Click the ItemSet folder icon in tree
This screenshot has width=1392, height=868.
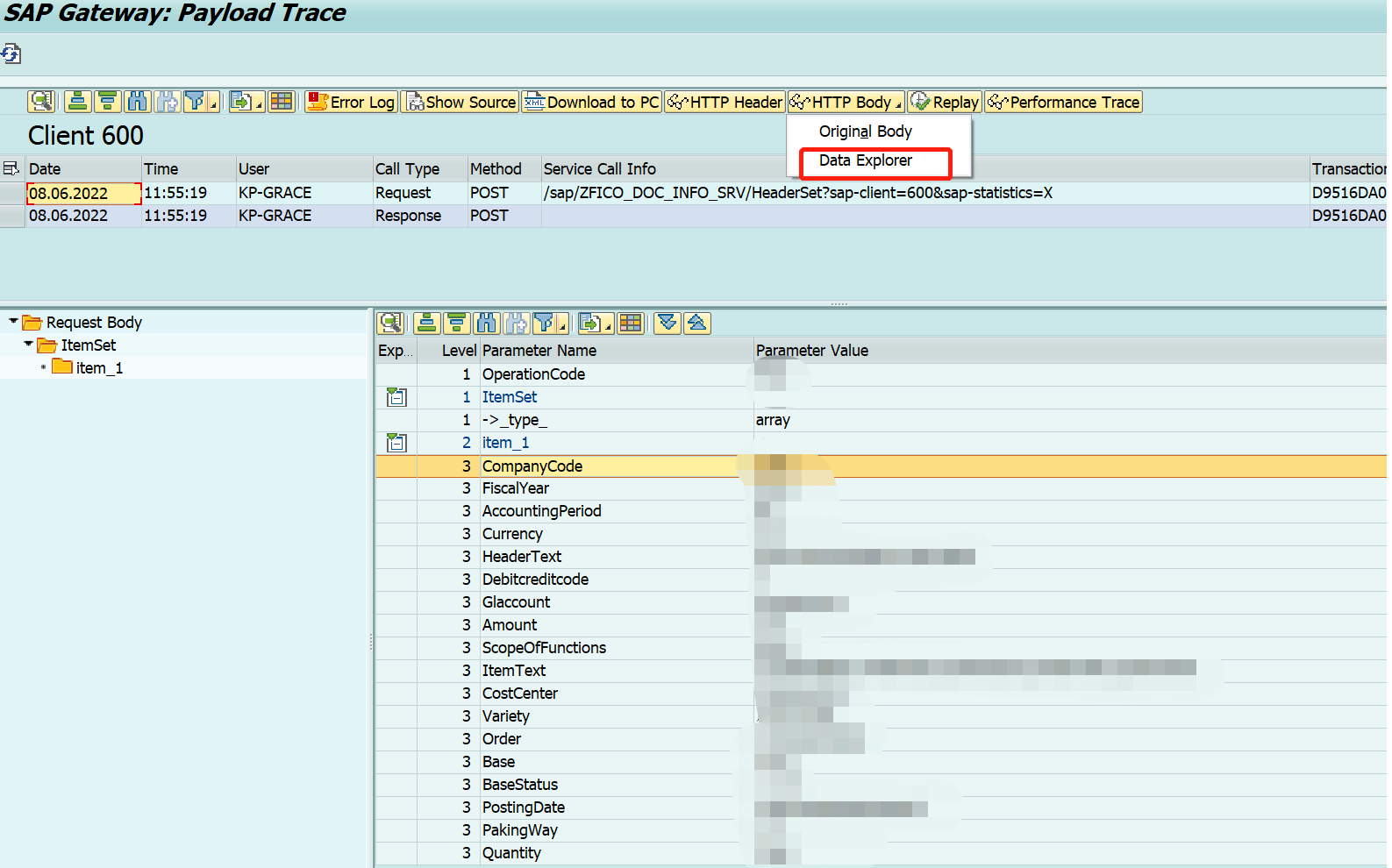(x=47, y=345)
